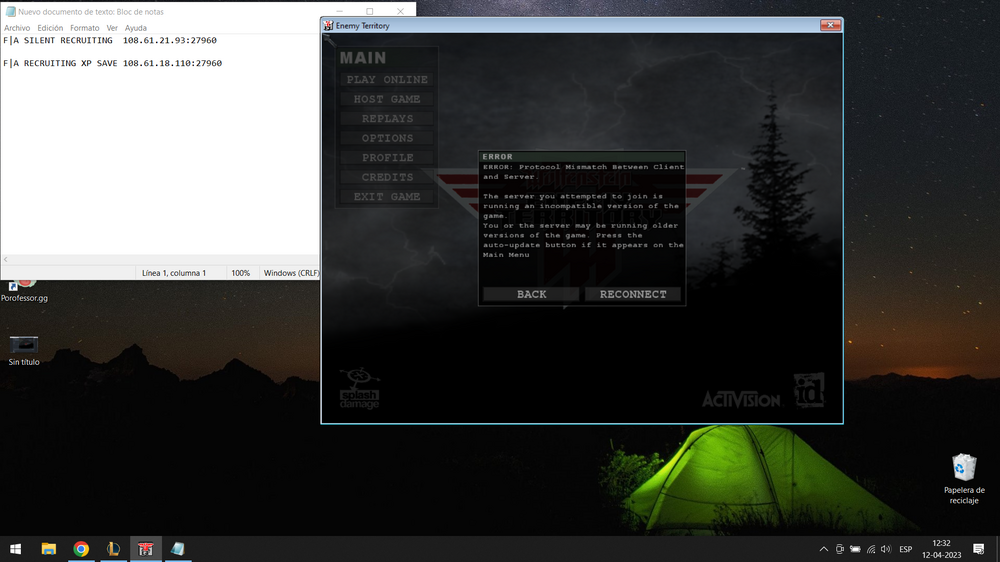Click RECONNECT in the error dialog
The image size is (1000, 562).
pos(633,294)
